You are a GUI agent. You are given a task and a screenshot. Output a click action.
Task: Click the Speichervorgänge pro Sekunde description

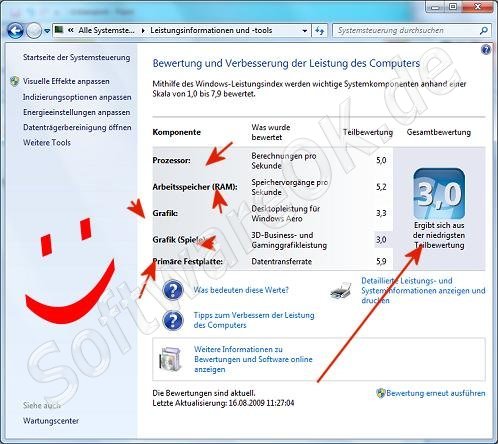[289, 187]
